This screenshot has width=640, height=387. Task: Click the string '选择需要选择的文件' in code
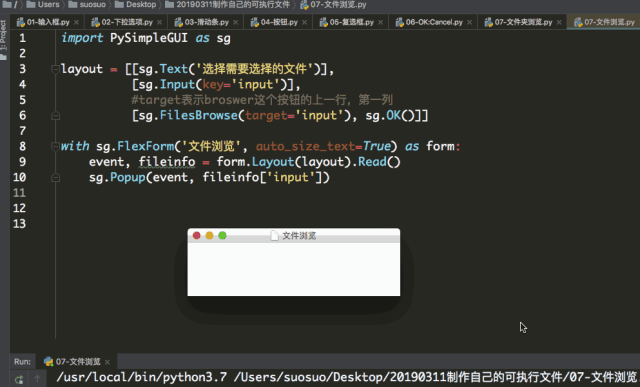click(x=255, y=69)
